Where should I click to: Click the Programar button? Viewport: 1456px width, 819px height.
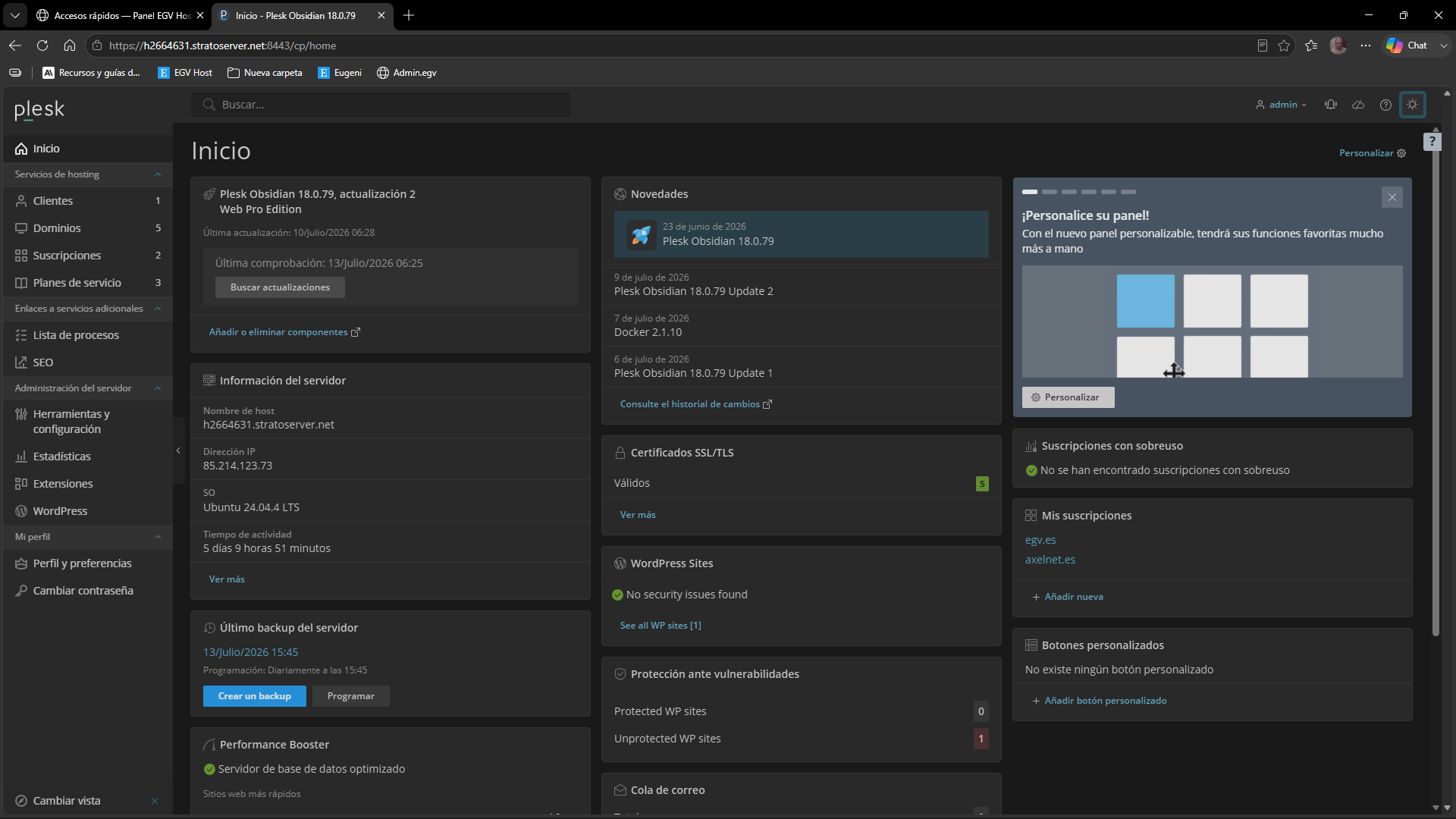click(x=351, y=696)
